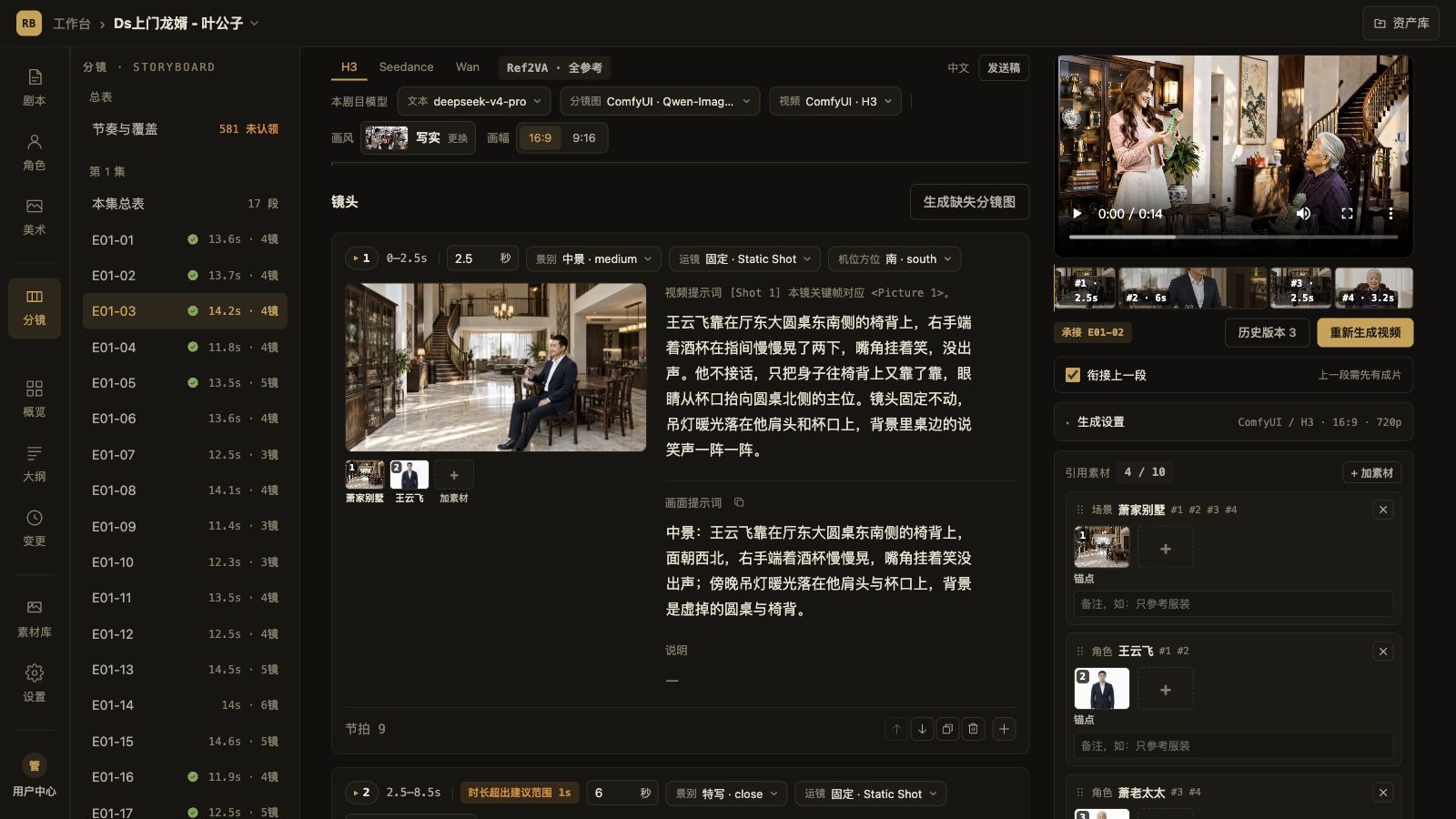Open 节奏与覆盖 list entry
Screen dimensions: 1456x819
(185, 129)
